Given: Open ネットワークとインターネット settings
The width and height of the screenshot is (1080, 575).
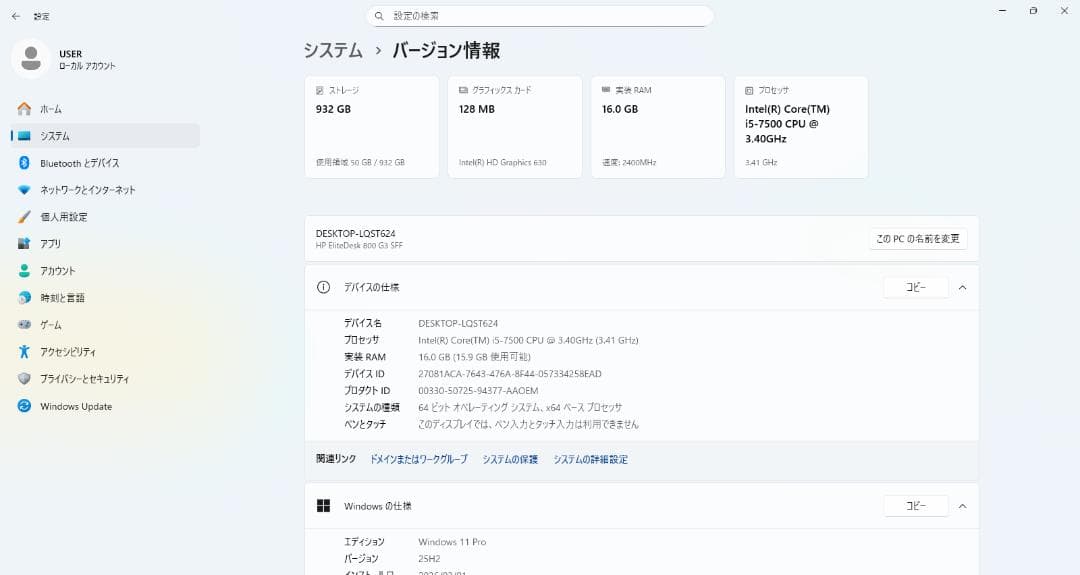Looking at the screenshot, I should [x=105, y=189].
